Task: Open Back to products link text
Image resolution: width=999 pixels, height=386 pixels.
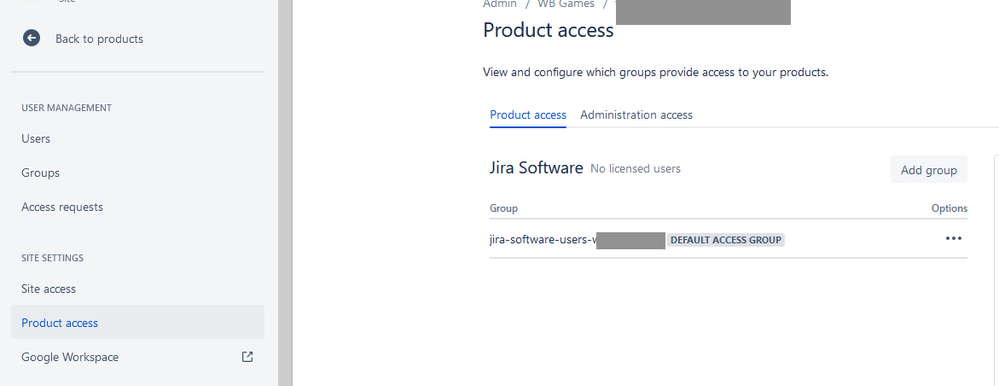Action: tap(99, 39)
